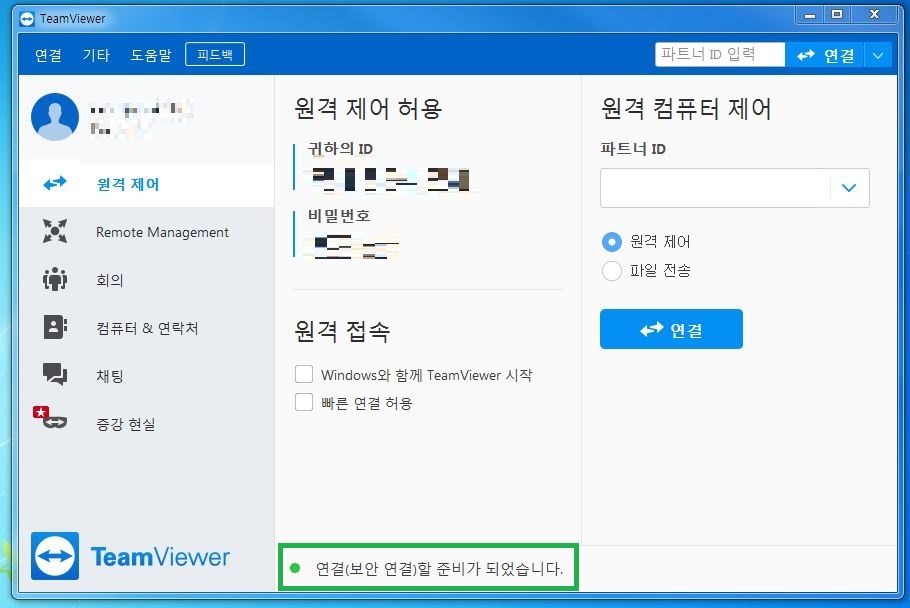910x608 pixels.
Task: Click the 채팅 chat bubbles icon
Action: [x=55, y=375]
